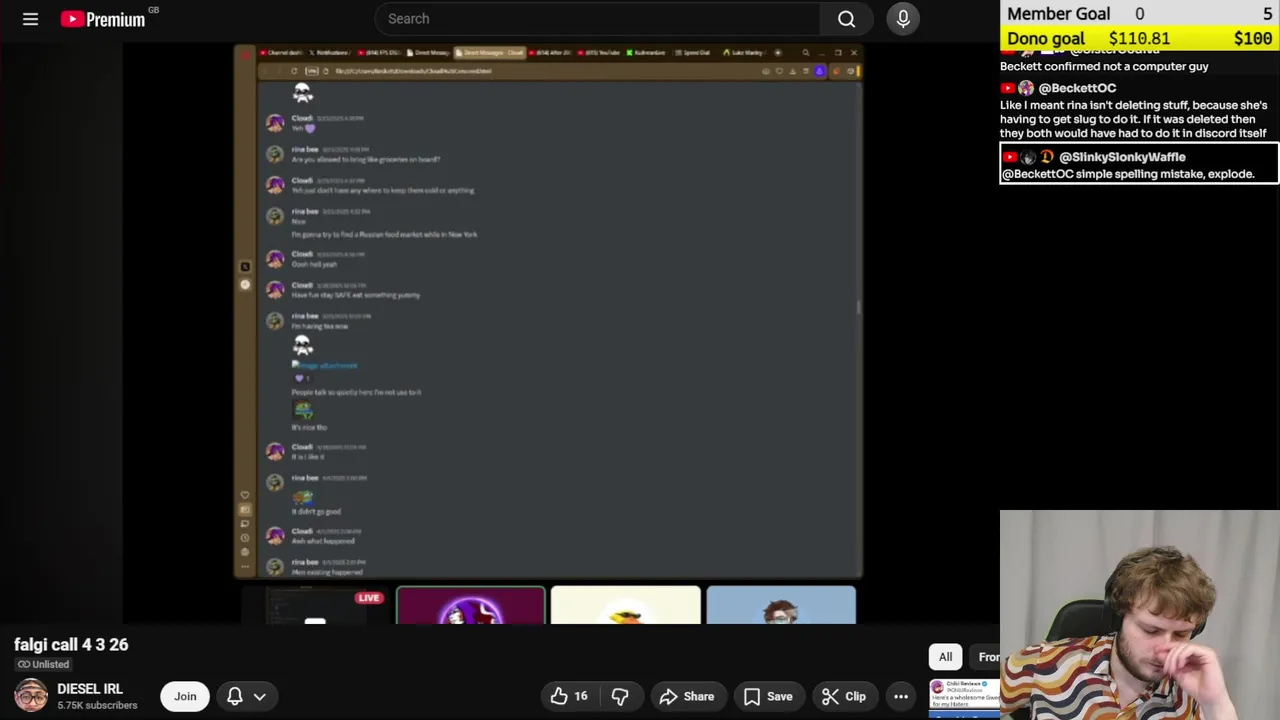Click the video title falgi call 4 3 26
Screen dimensions: 1280x720
[71, 645]
